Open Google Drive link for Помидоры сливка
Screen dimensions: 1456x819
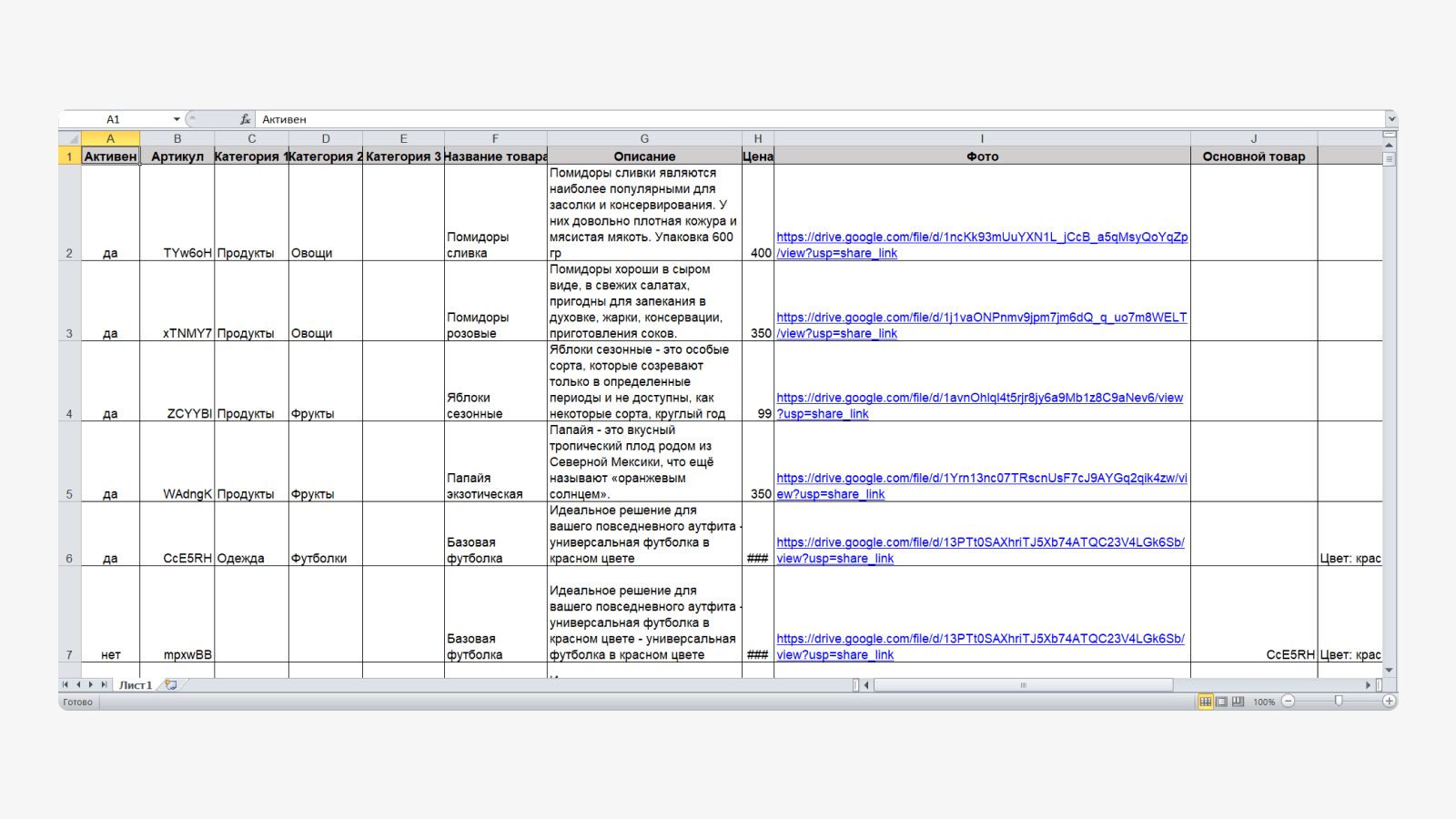click(982, 245)
